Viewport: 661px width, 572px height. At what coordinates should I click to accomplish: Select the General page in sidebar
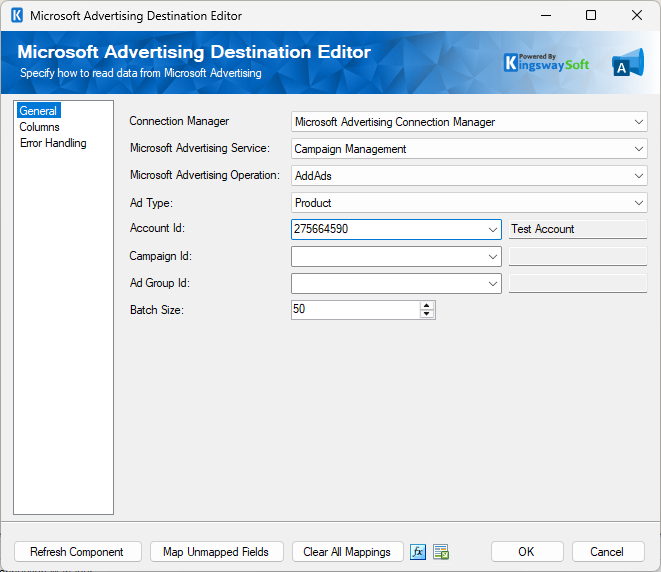coord(38,111)
